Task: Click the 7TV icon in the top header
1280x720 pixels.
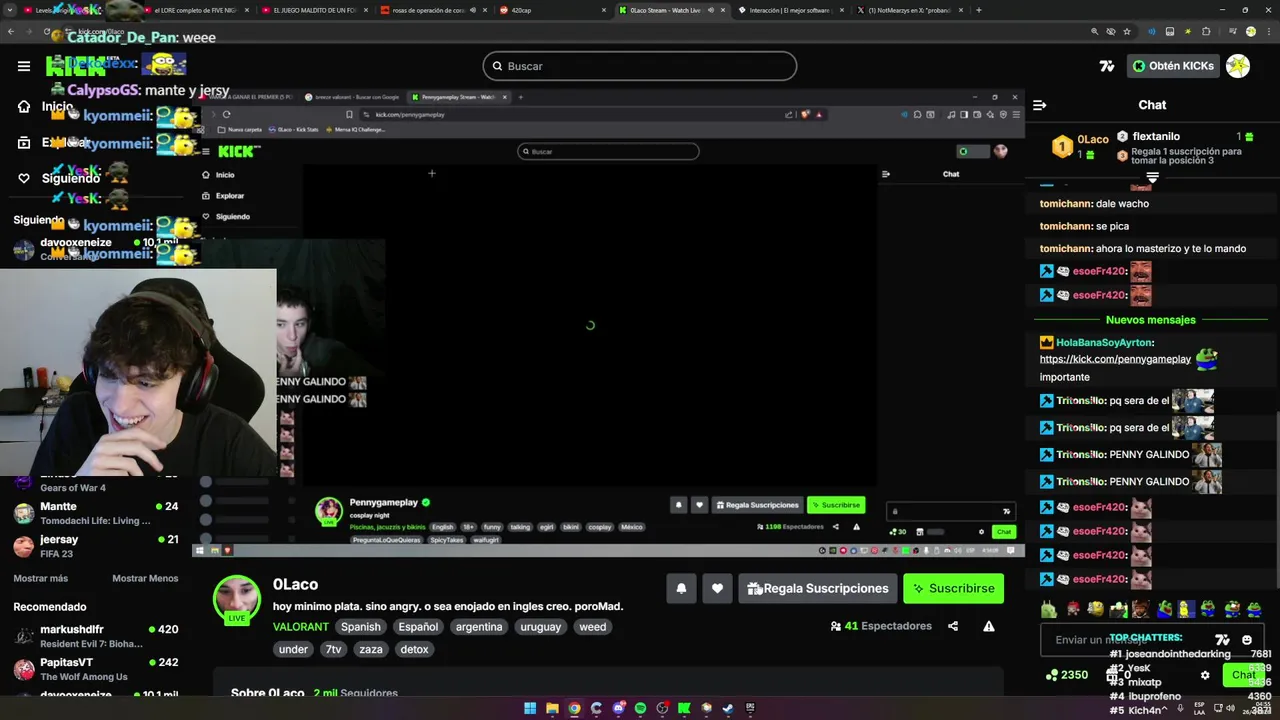Action: click(1106, 66)
